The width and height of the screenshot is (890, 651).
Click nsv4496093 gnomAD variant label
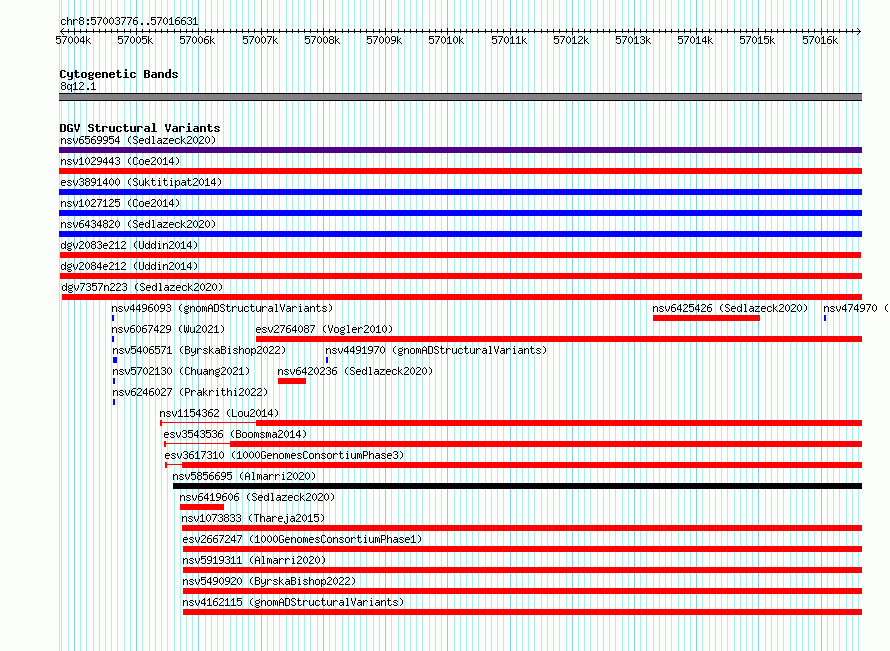[222, 308]
